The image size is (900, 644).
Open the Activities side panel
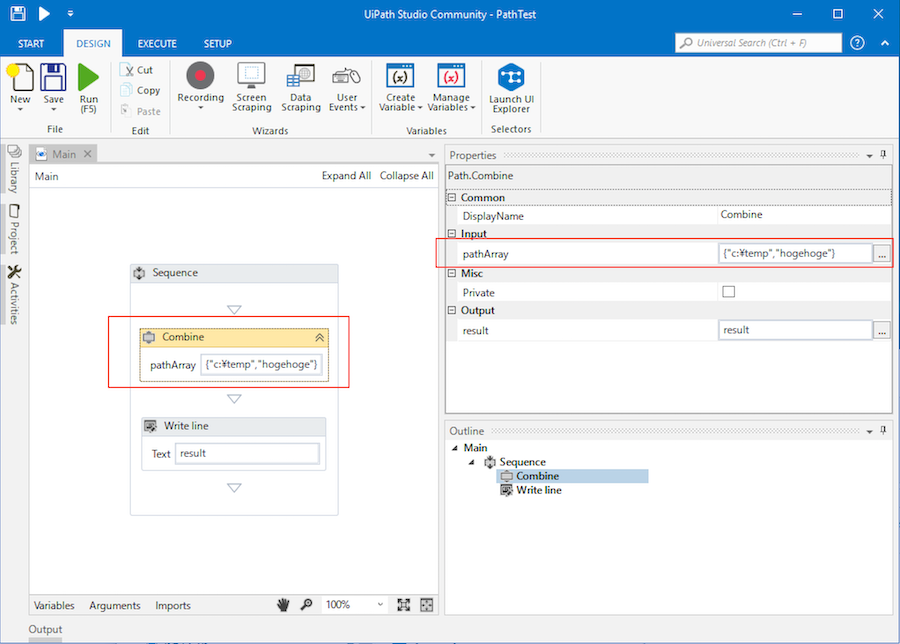14,294
